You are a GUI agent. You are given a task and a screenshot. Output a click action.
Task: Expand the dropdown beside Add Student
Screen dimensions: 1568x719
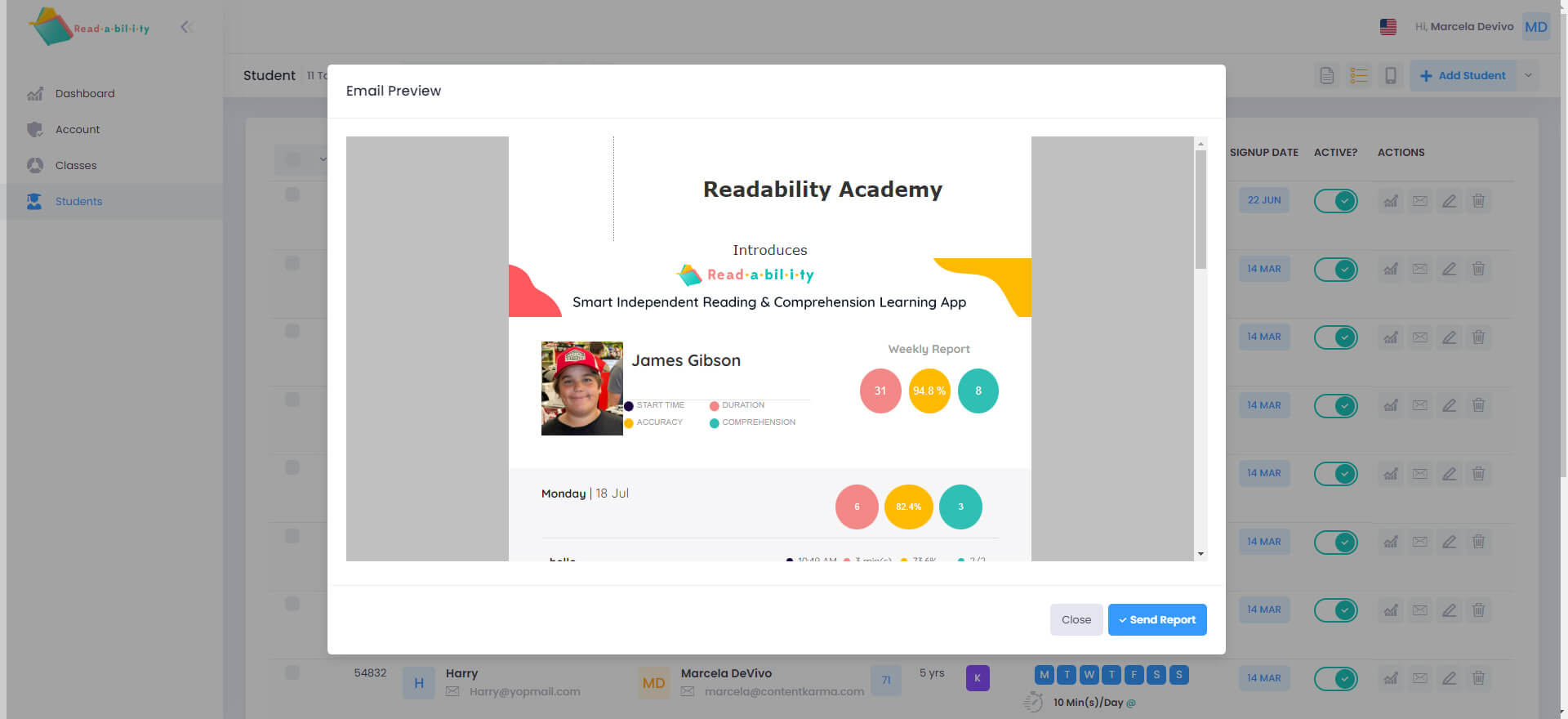pos(1528,75)
